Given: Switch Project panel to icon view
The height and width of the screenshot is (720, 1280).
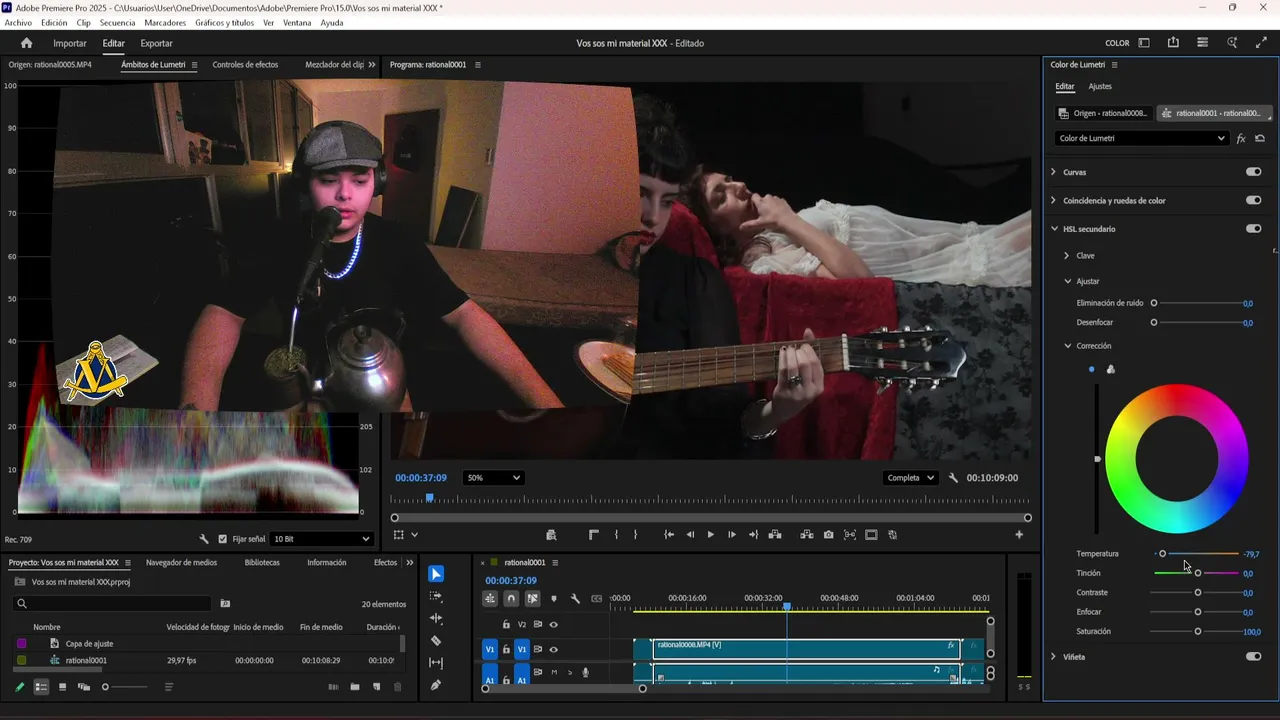Looking at the screenshot, I should point(62,687).
